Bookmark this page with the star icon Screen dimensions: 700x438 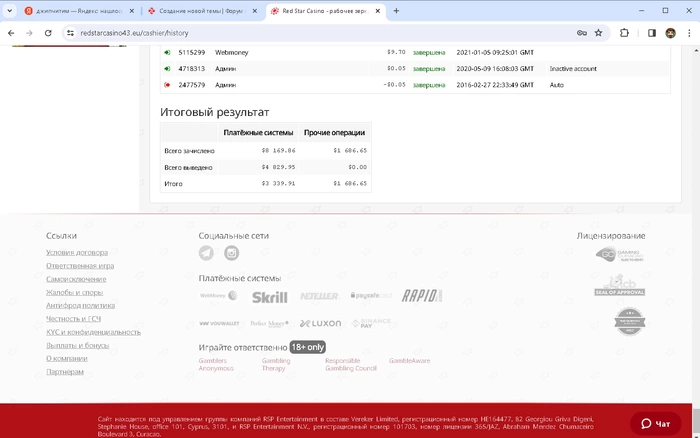[x=599, y=33]
